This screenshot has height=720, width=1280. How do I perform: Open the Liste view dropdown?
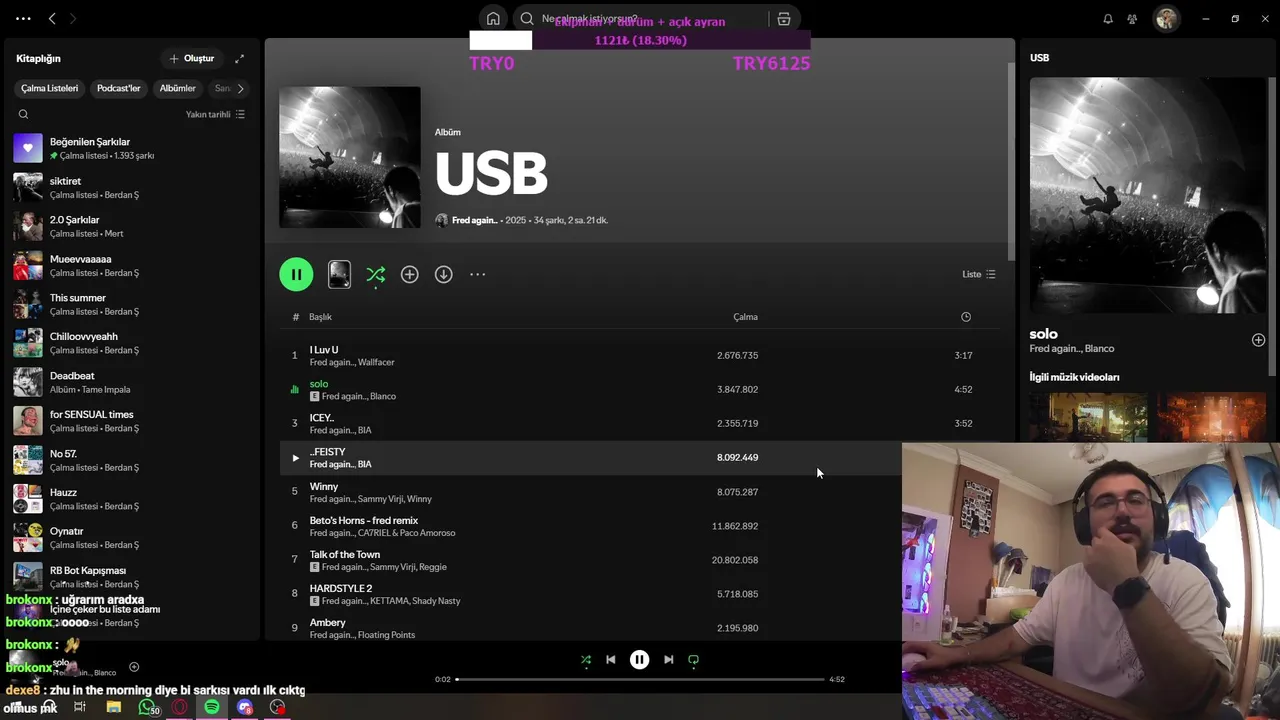pos(979,274)
